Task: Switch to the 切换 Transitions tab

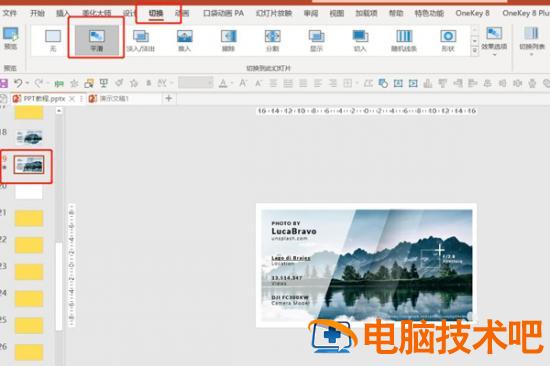Action: pyautogui.click(x=156, y=13)
